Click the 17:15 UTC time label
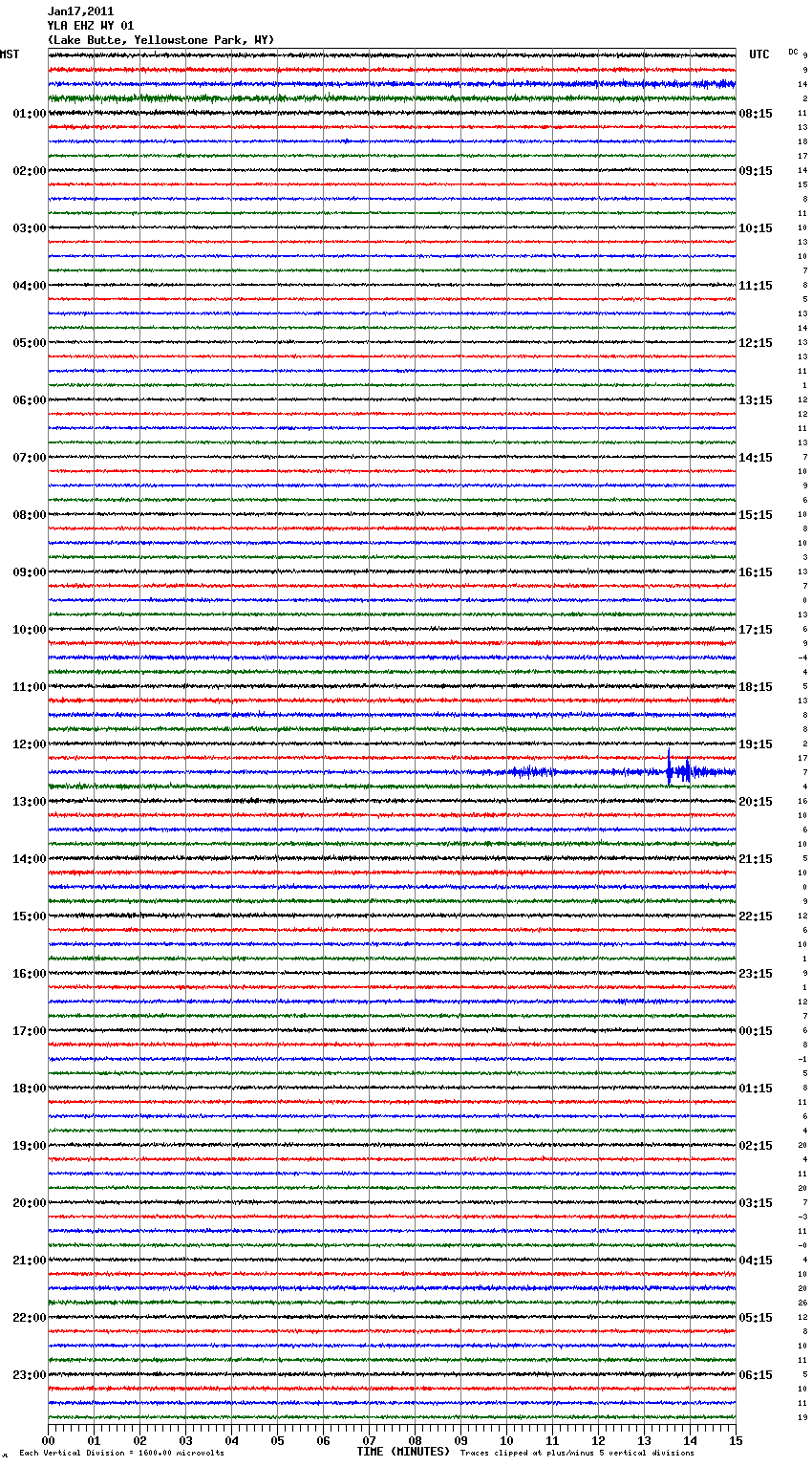Viewport: 812px width, 1466px height. pos(756,630)
